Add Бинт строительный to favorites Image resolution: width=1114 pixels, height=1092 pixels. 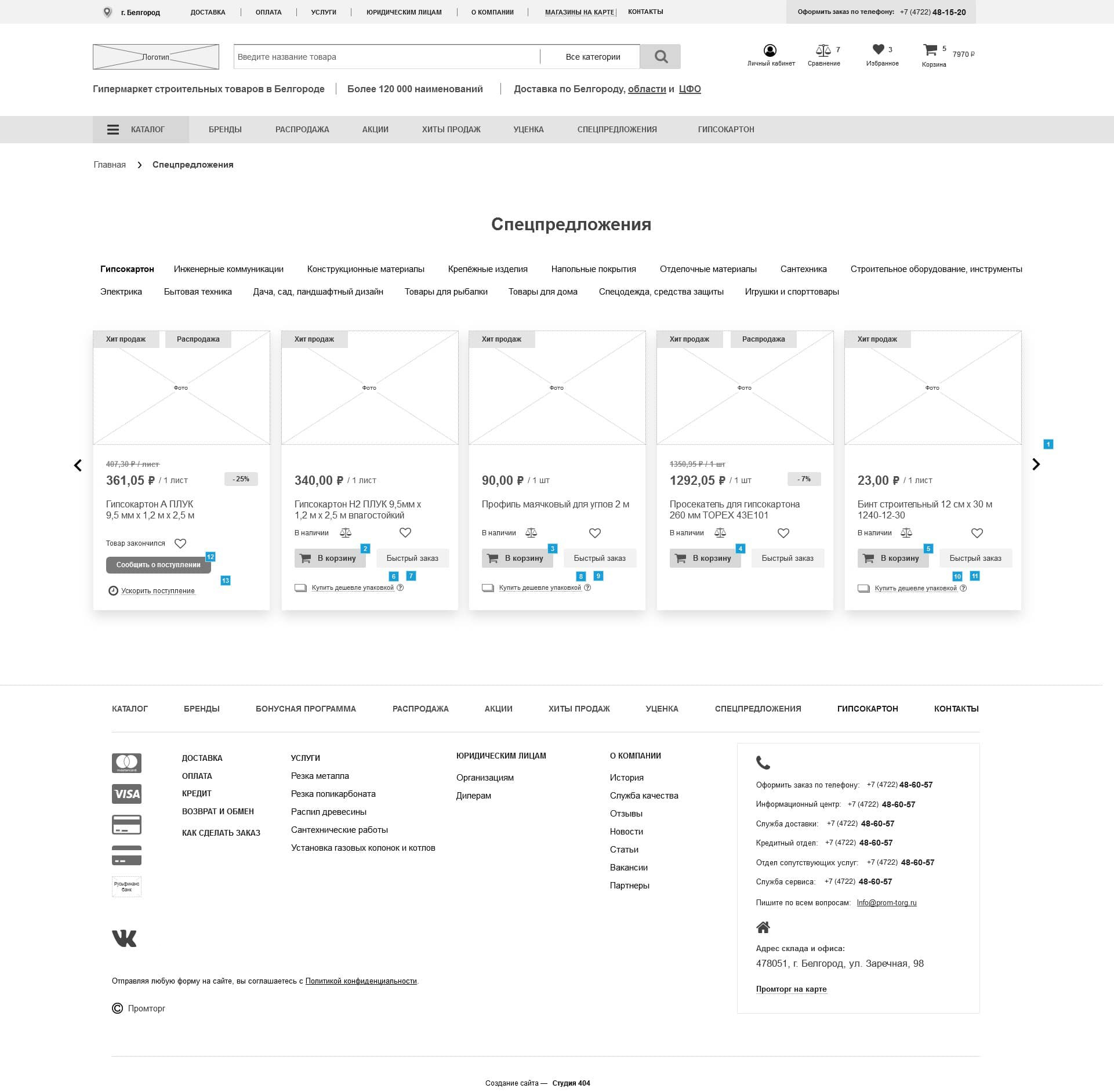[x=977, y=532]
